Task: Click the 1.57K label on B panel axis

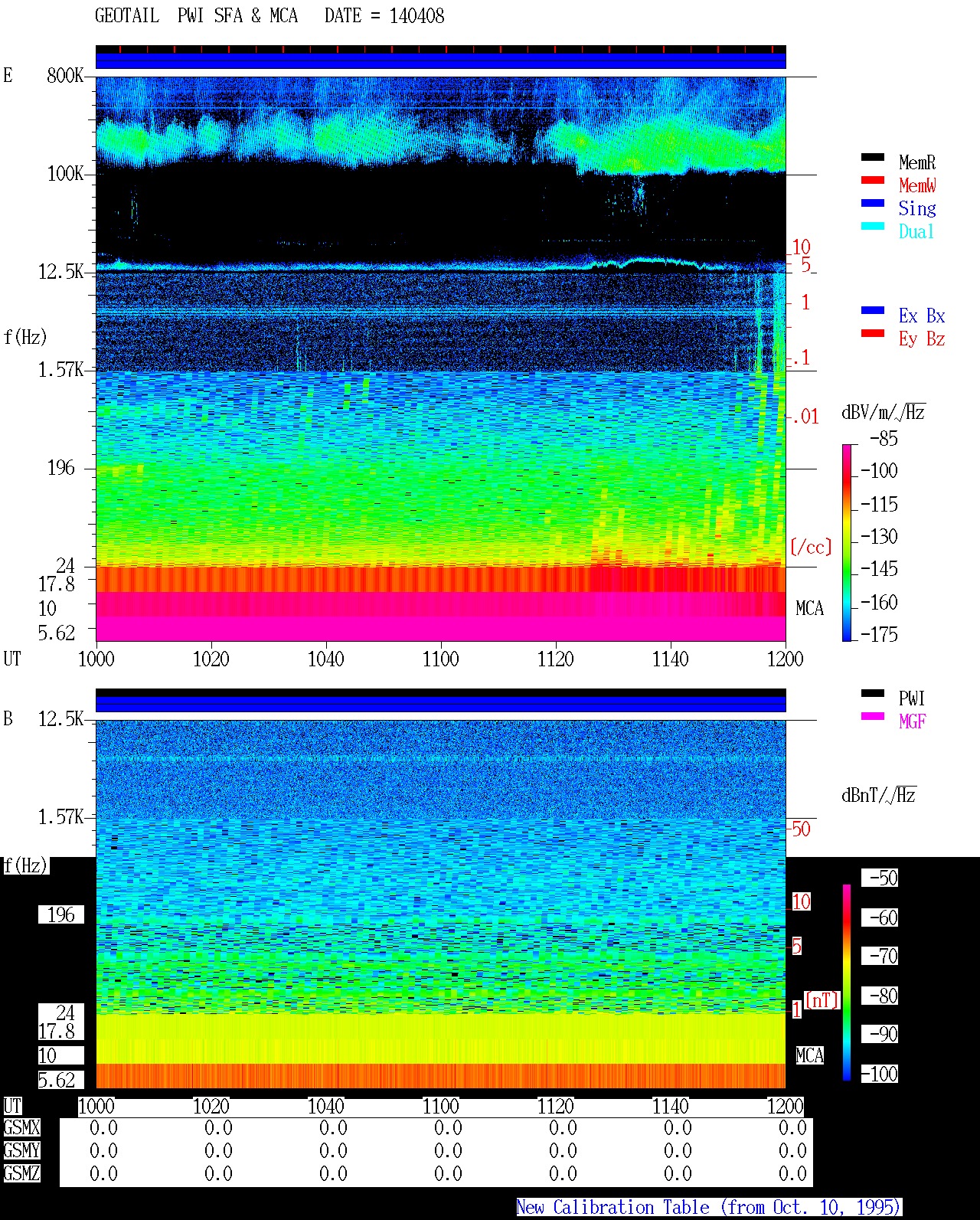Action: click(x=61, y=817)
